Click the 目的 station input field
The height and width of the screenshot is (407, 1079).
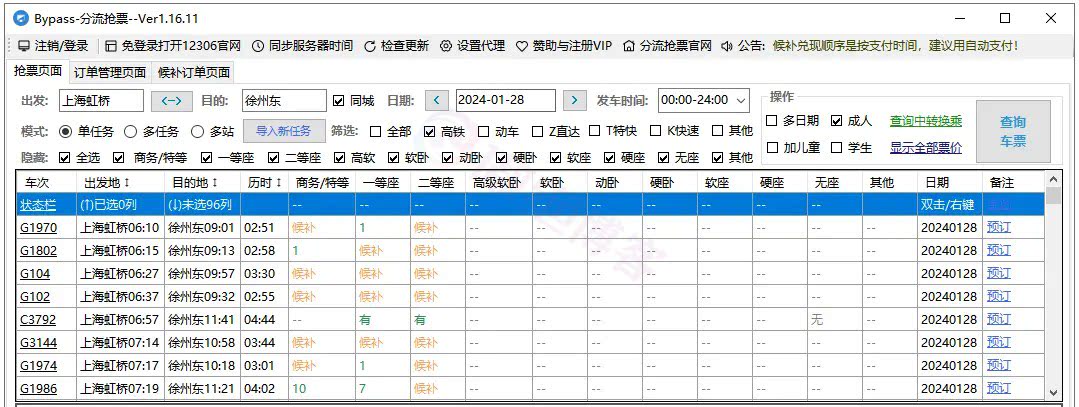pyautogui.click(x=284, y=101)
